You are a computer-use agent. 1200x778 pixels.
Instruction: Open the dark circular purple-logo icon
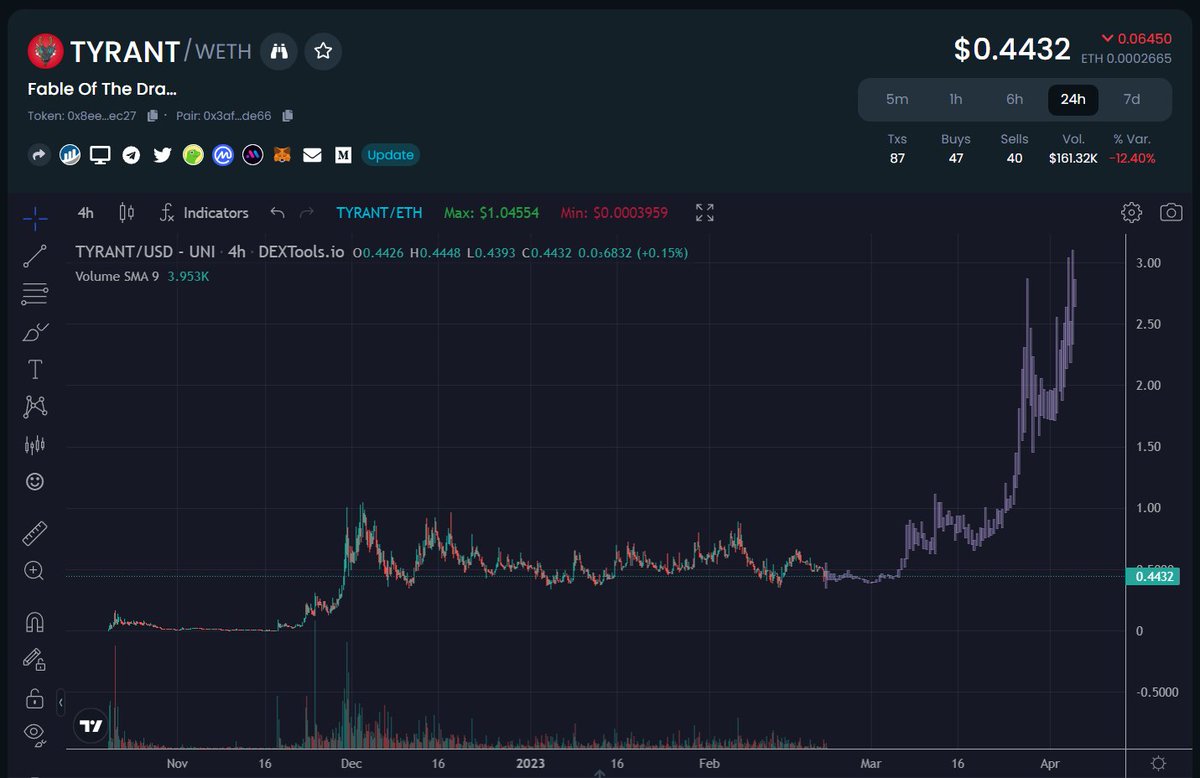click(253, 155)
